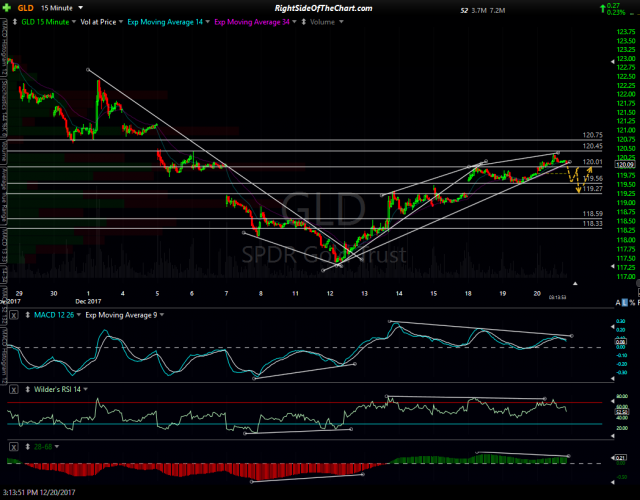640x500 pixels.
Task: Click the 0.08 MACD value tag
Action: pos(620,342)
